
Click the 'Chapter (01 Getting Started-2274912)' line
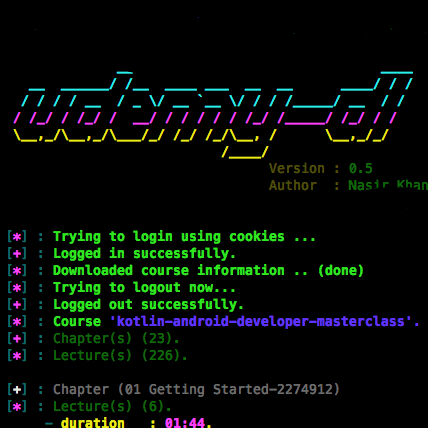coord(196,389)
